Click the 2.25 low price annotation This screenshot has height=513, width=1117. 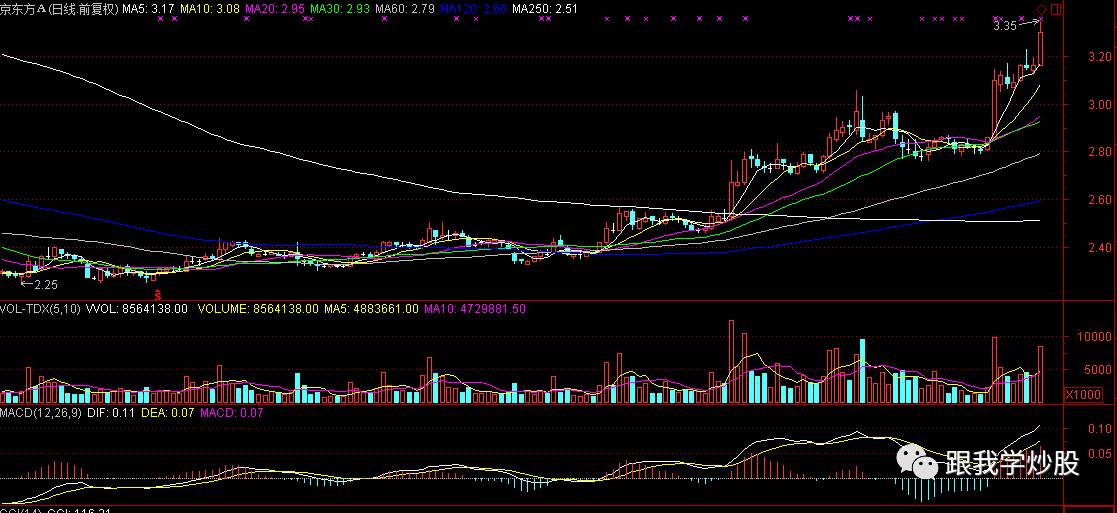click(46, 284)
